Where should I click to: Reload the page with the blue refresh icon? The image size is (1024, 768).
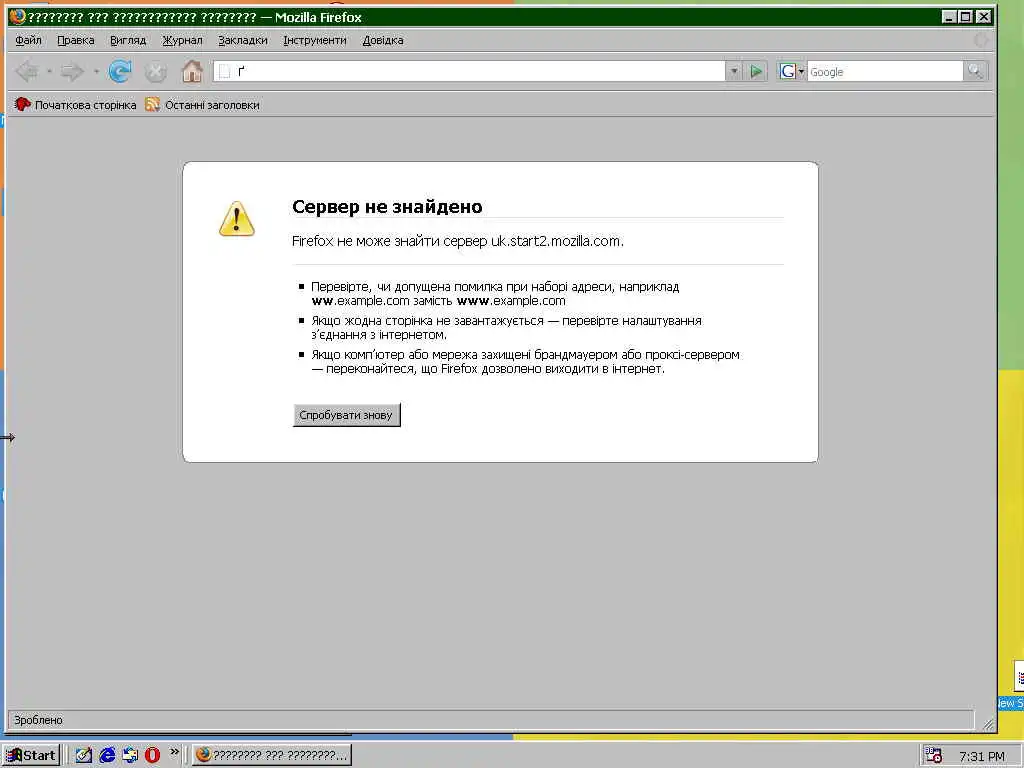tap(120, 71)
